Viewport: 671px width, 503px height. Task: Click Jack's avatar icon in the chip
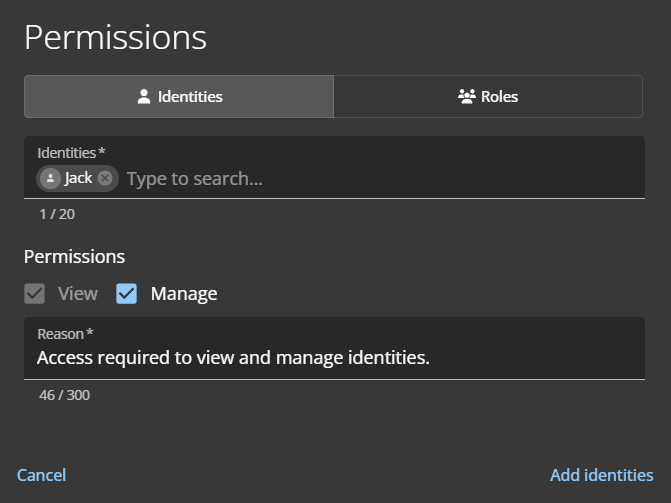tap(51, 179)
